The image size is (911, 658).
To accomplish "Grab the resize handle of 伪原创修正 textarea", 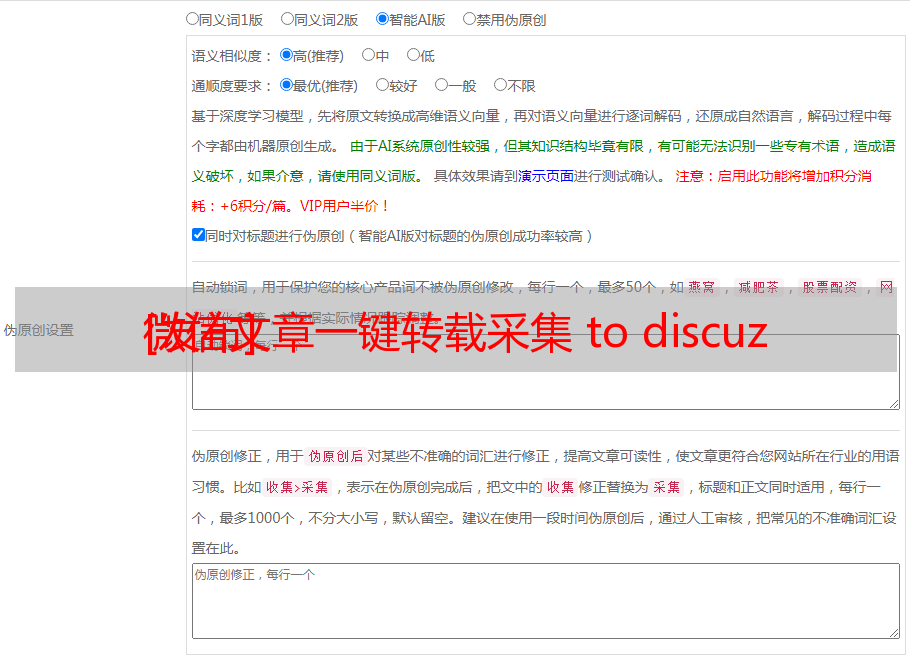I will tap(894, 633).
